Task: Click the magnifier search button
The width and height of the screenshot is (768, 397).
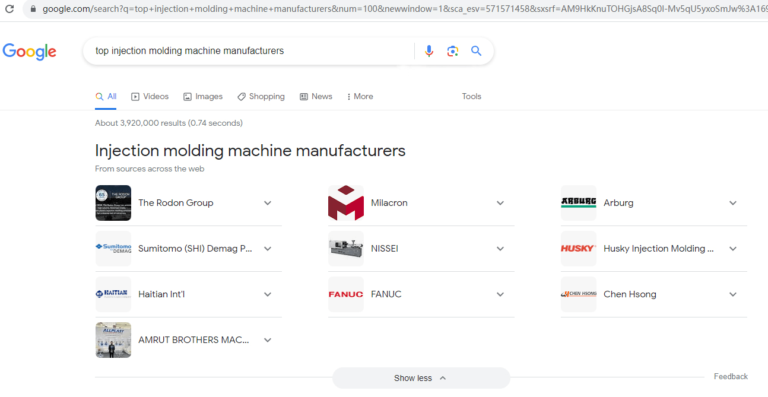Action: click(x=476, y=51)
